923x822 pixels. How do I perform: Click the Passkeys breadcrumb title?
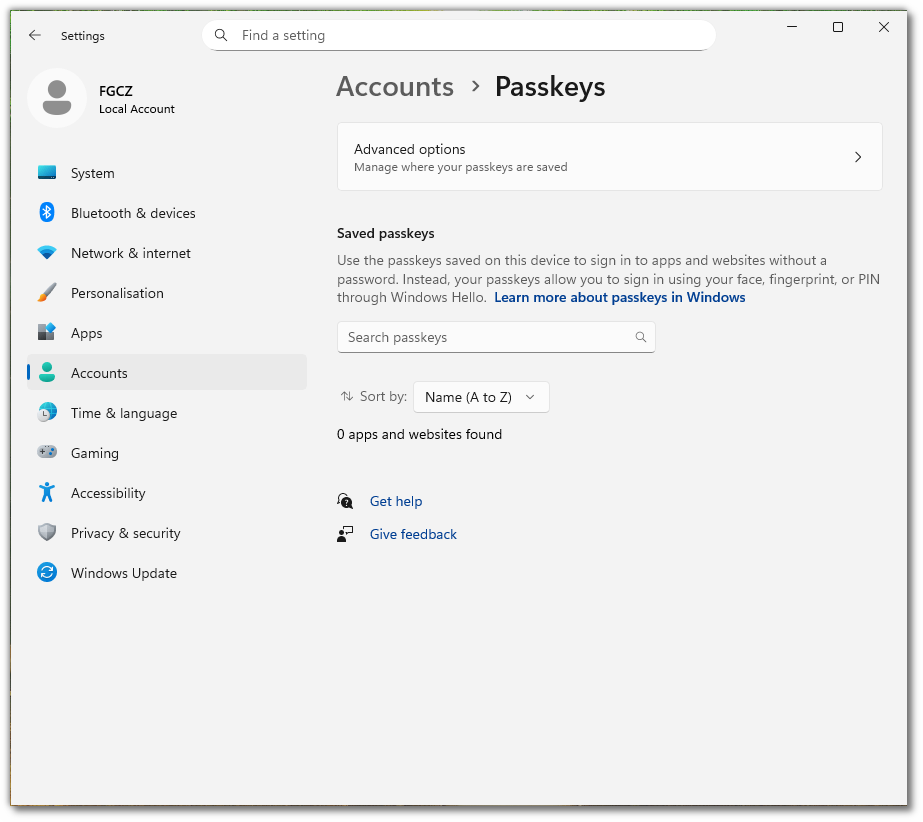click(550, 87)
